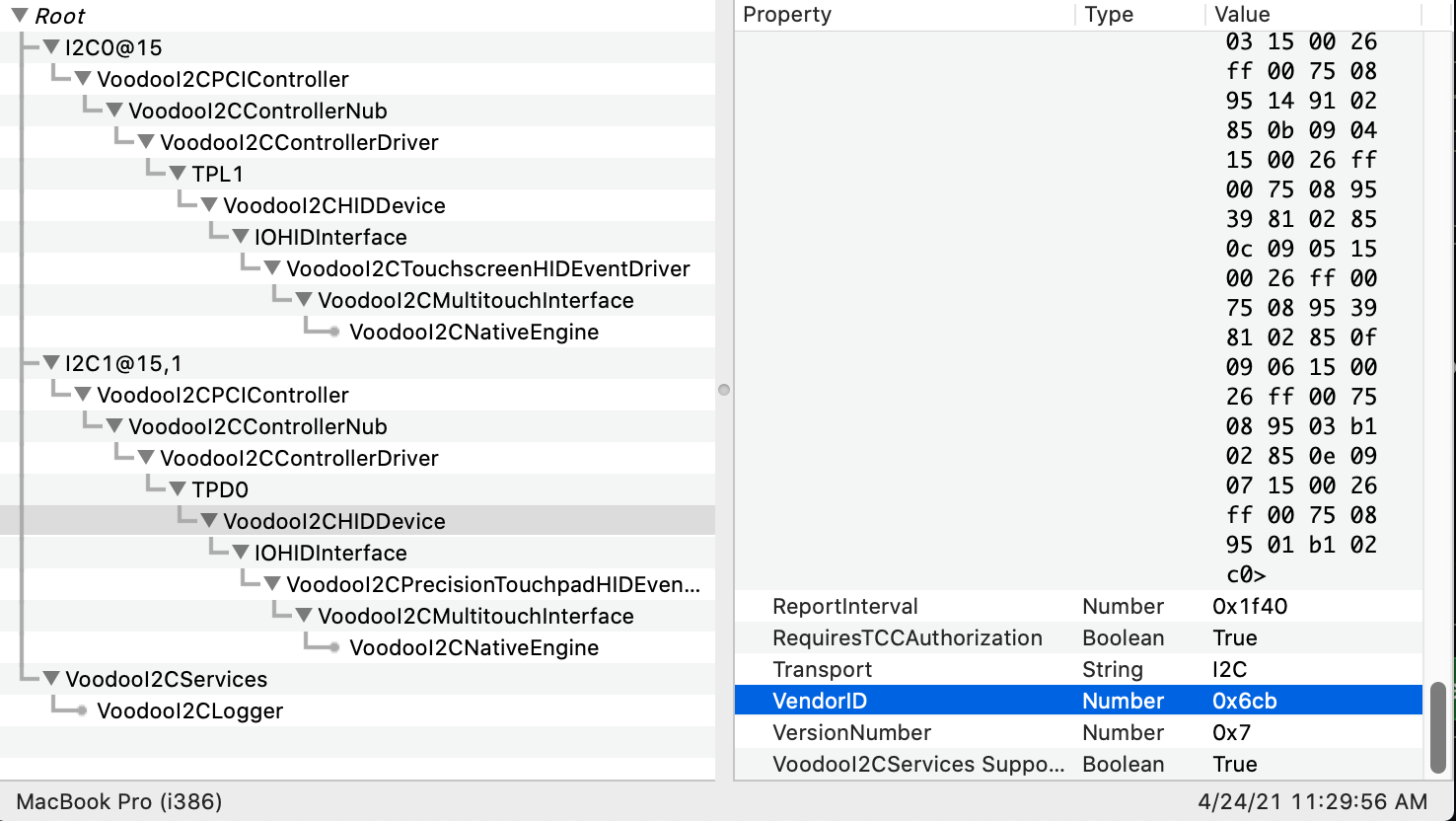Viewport: 1456px width, 821px height.
Task: Collapse the Root node disclosure triangle
Action: point(20,16)
